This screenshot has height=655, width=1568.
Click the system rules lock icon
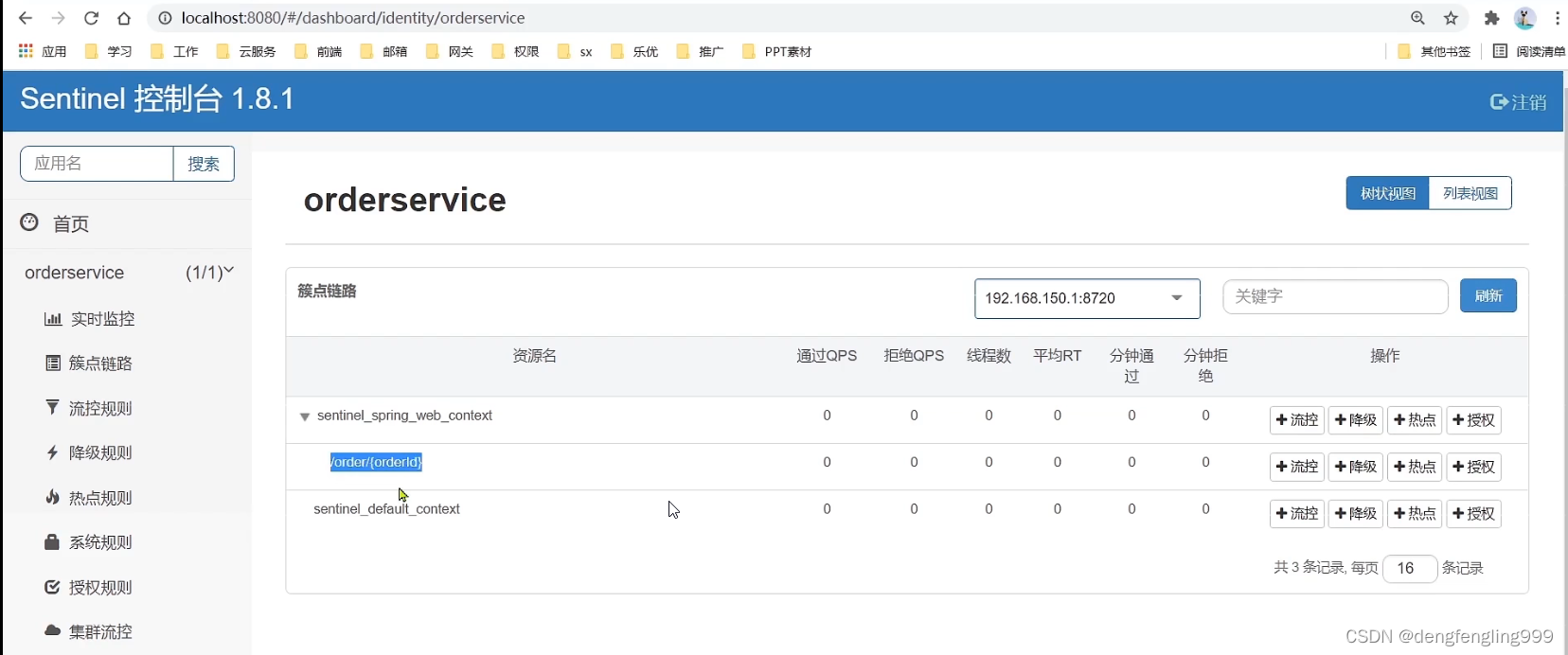pyautogui.click(x=53, y=542)
